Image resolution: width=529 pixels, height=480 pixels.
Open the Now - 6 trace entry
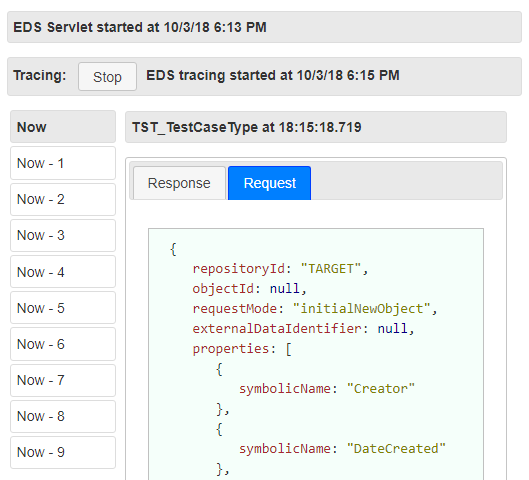[63, 344]
